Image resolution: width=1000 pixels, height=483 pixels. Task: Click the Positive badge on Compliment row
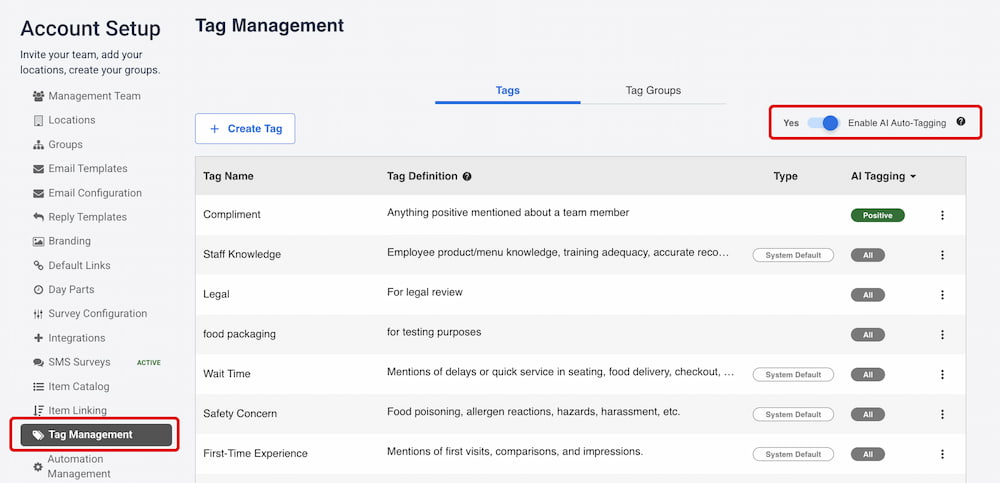pyautogui.click(x=878, y=216)
